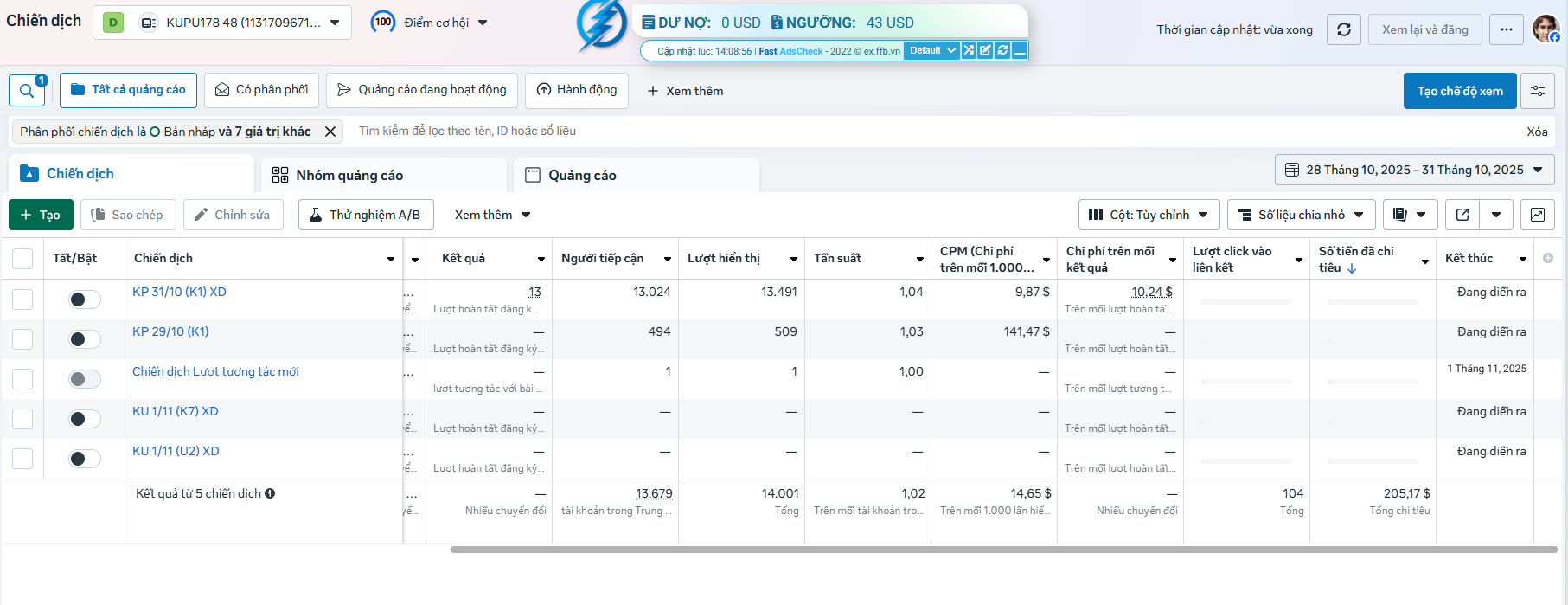Image resolution: width=1568 pixels, height=605 pixels.
Task: Open the three-dots more options button
Action: point(1506,29)
